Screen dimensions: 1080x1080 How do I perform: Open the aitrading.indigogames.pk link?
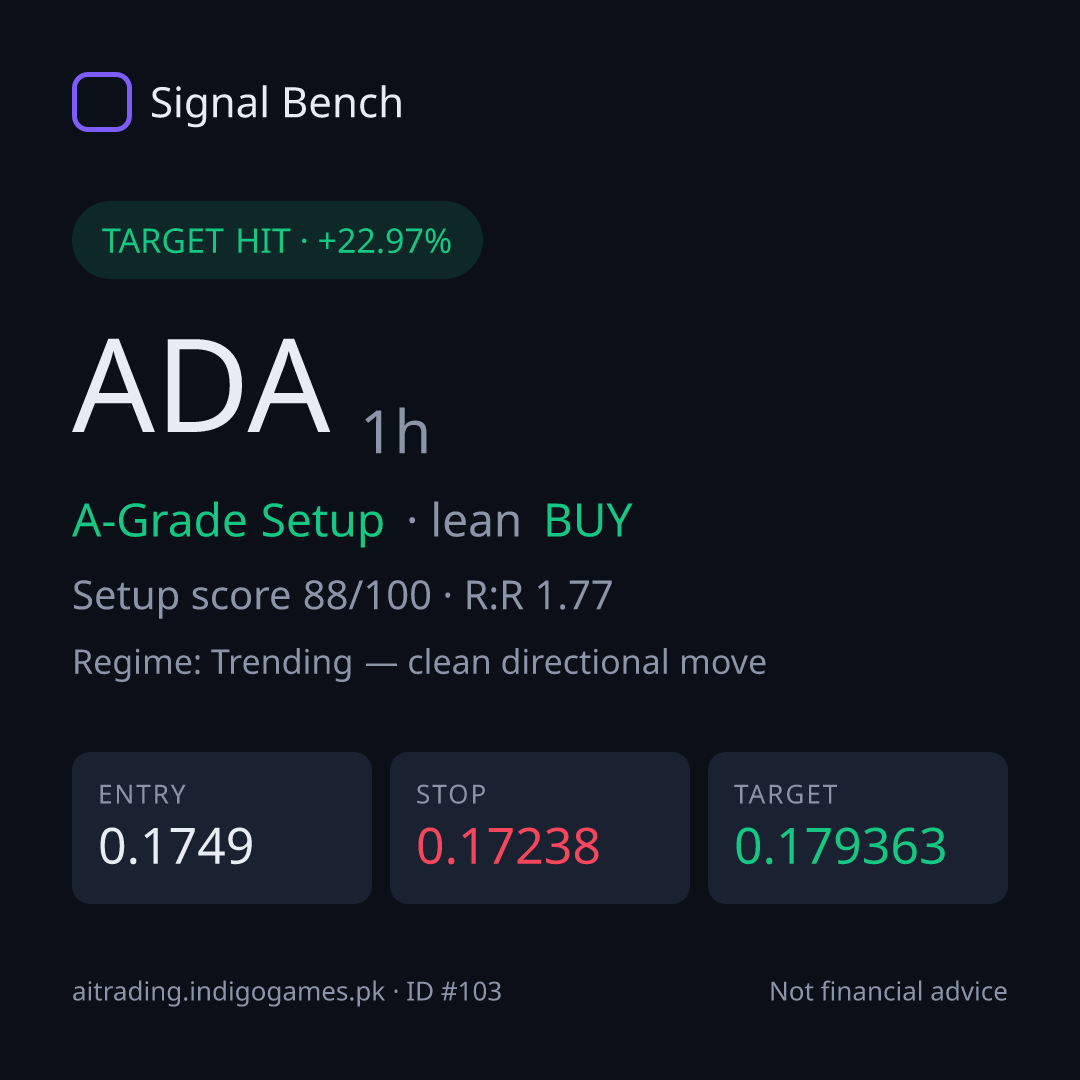click(x=229, y=993)
